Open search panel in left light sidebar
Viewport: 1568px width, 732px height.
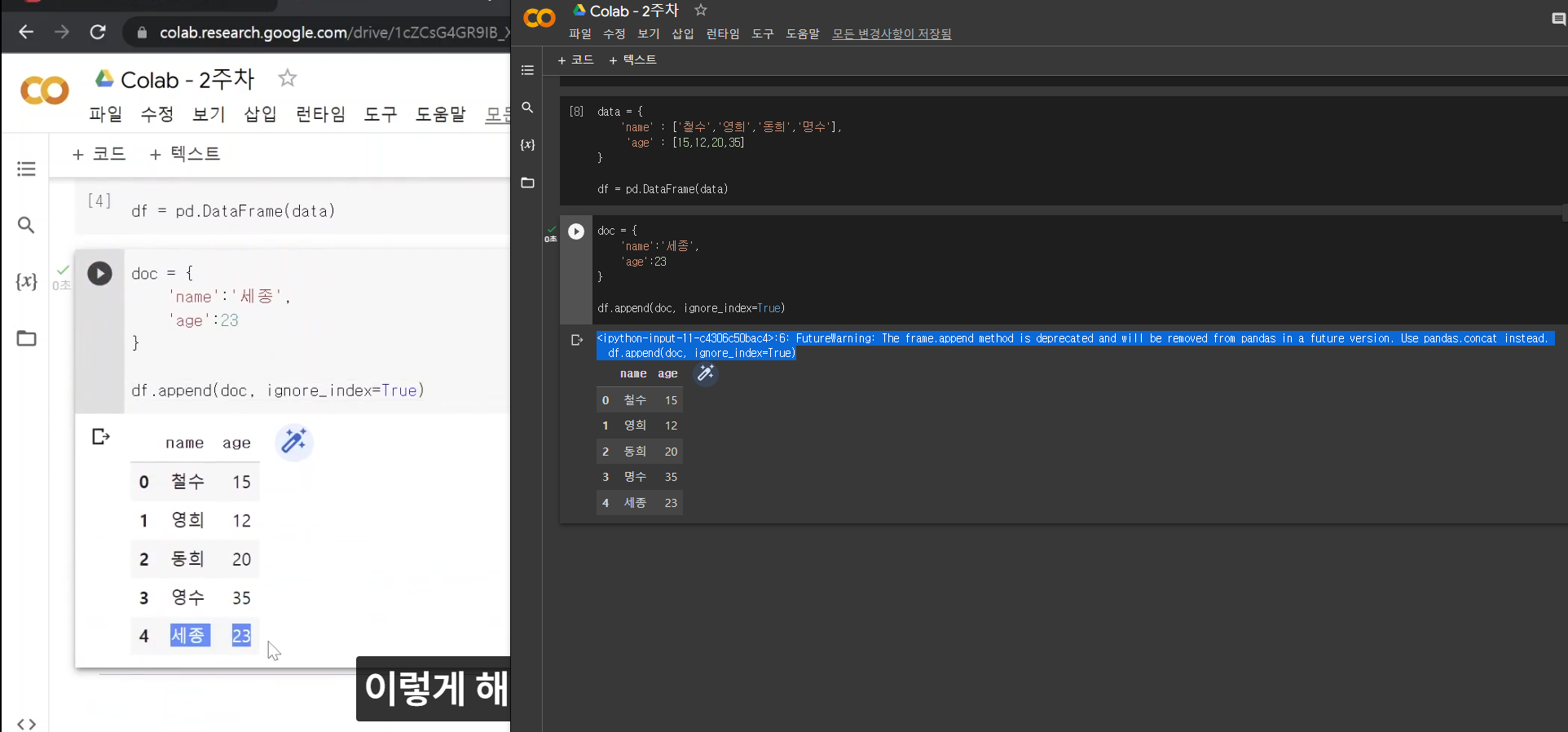pos(26,225)
